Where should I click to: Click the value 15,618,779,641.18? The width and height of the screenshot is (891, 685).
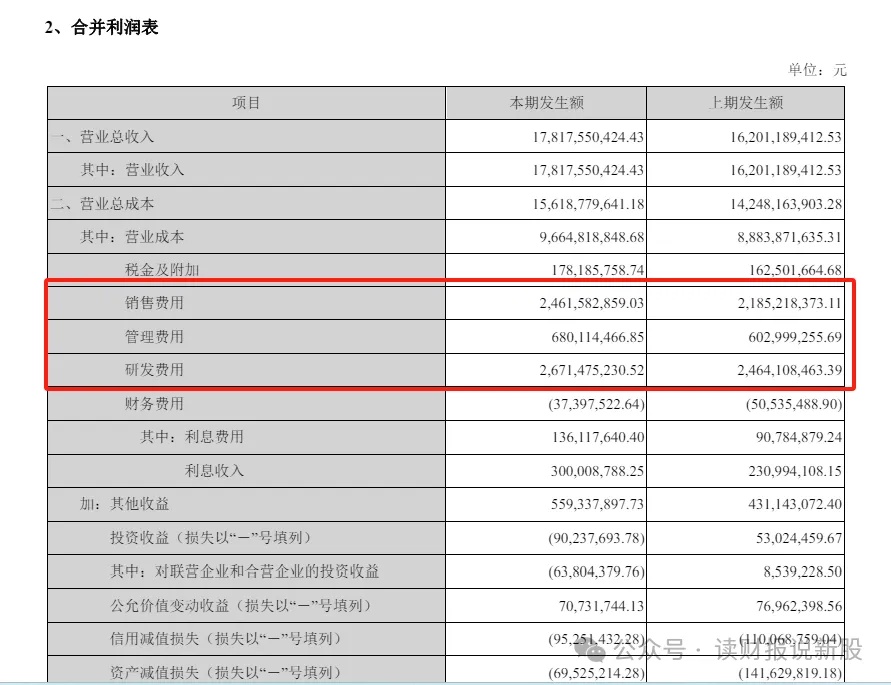tap(588, 204)
